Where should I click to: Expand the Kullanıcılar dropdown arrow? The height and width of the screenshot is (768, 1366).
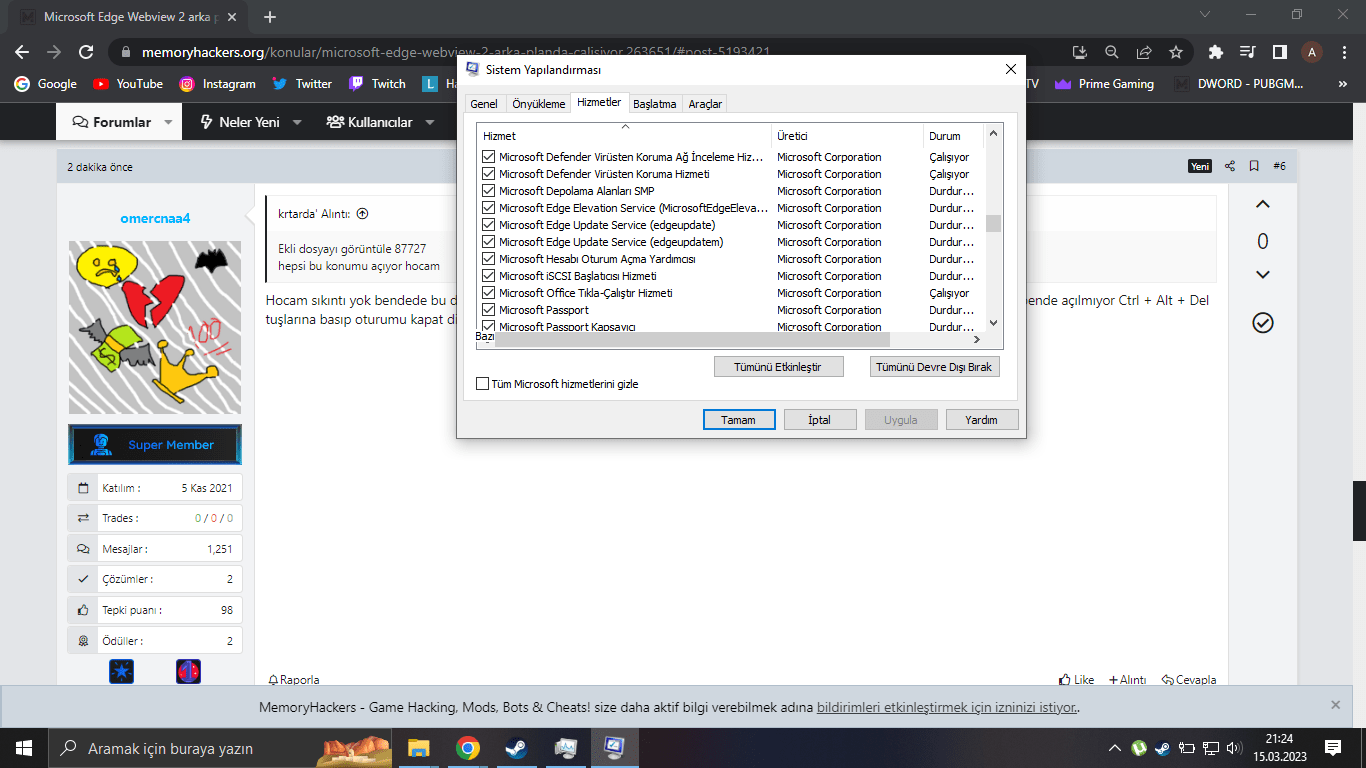(430, 122)
